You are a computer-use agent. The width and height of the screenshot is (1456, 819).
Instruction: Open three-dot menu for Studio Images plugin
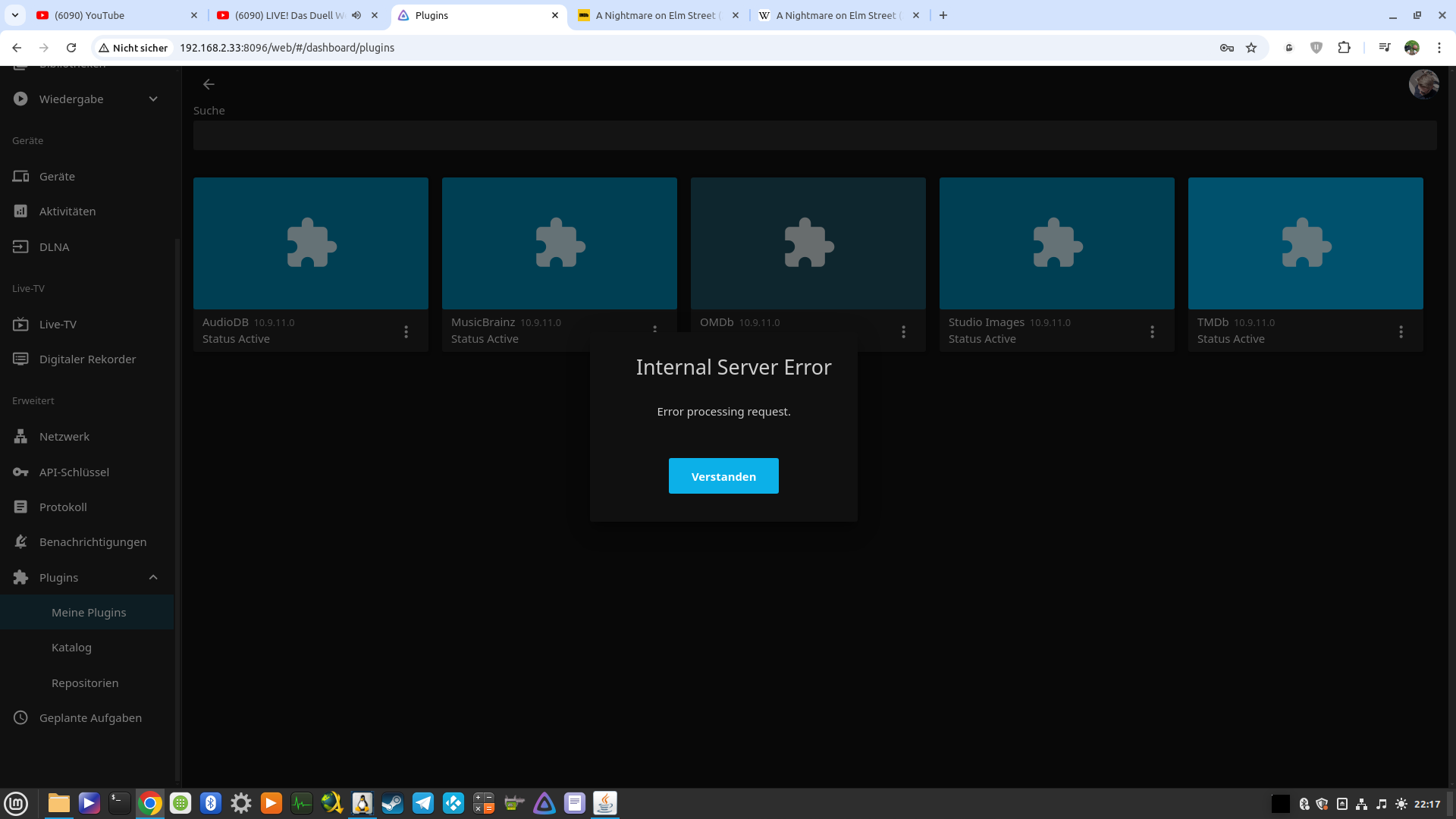1152,331
